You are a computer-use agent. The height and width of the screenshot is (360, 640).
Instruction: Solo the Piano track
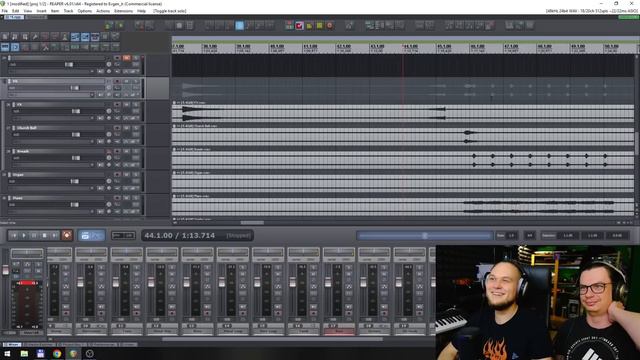click(136, 198)
